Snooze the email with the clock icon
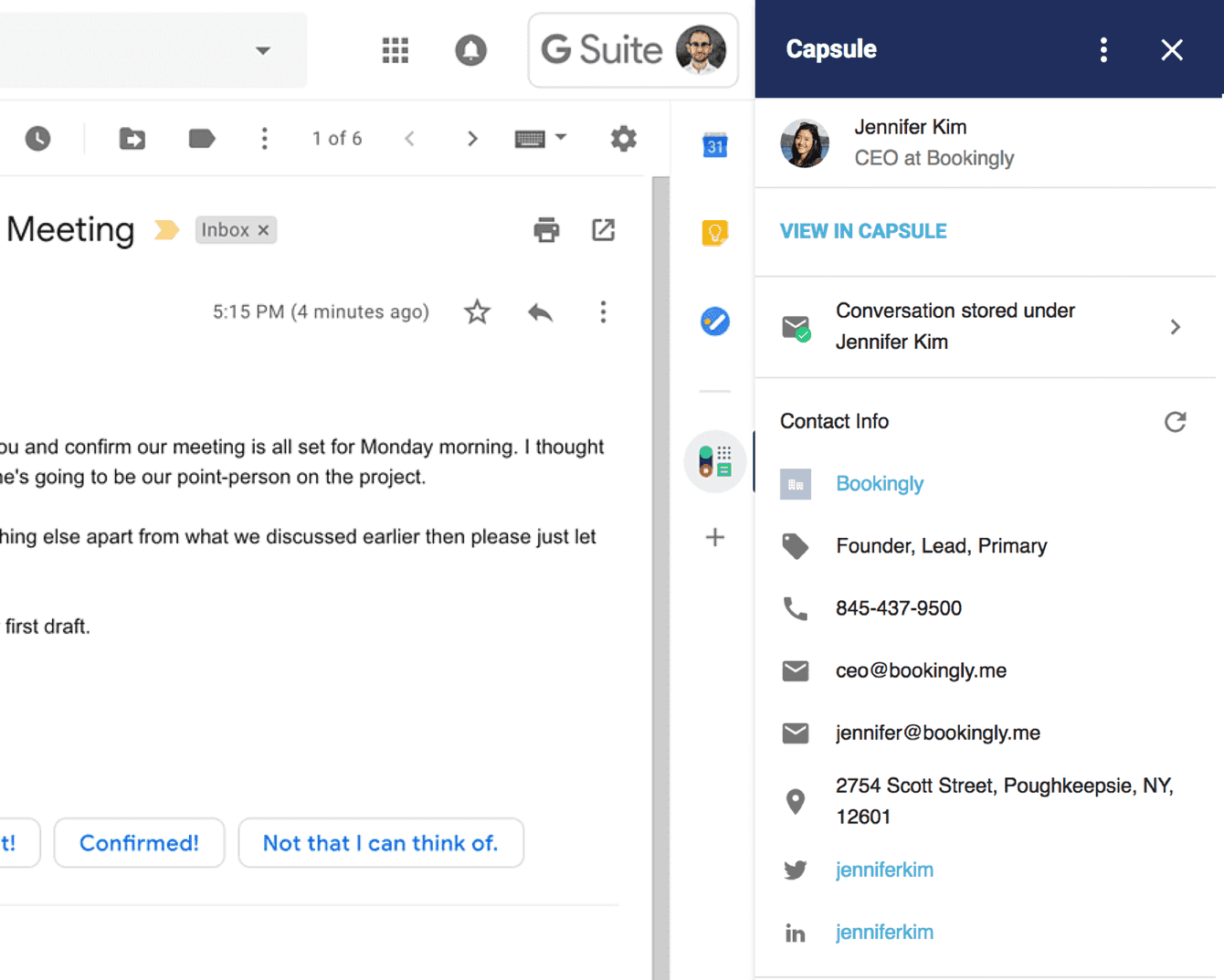Viewport: 1224px width, 980px height. [x=37, y=139]
